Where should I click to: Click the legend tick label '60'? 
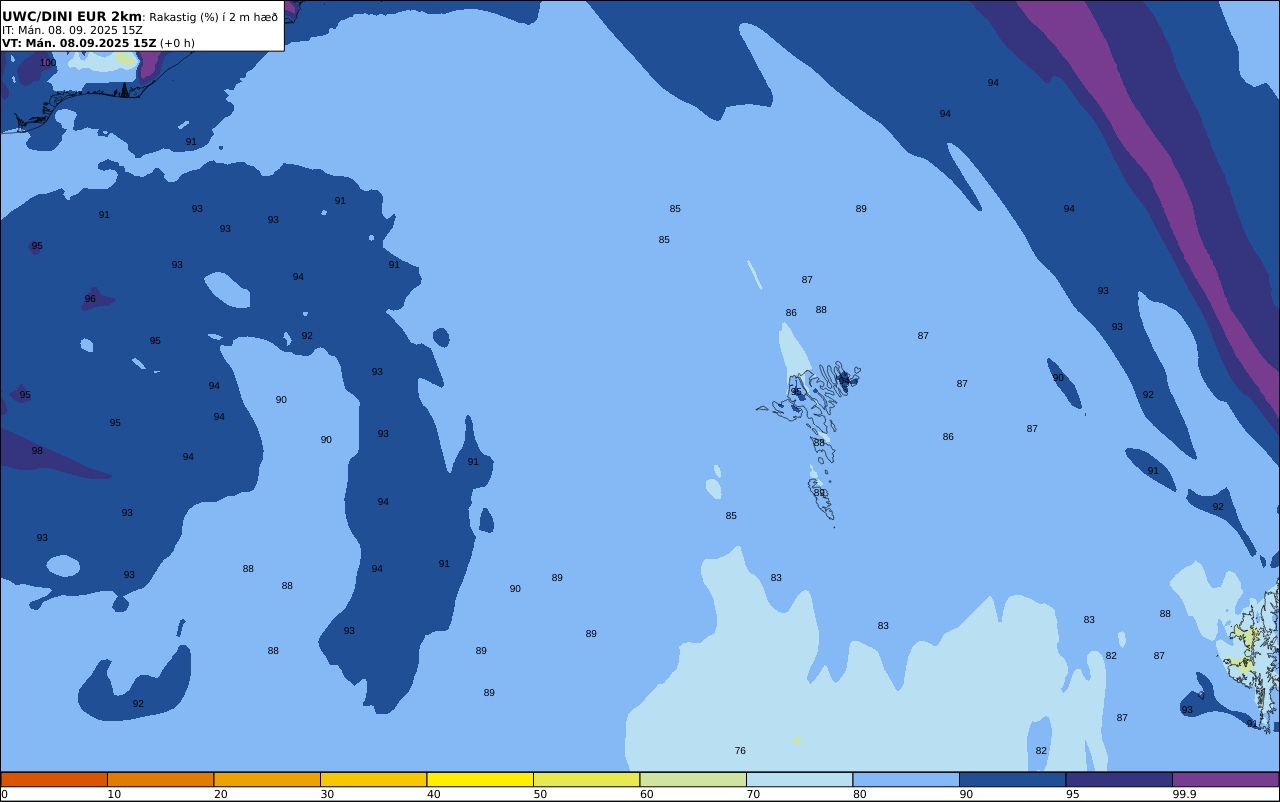tap(646, 794)
